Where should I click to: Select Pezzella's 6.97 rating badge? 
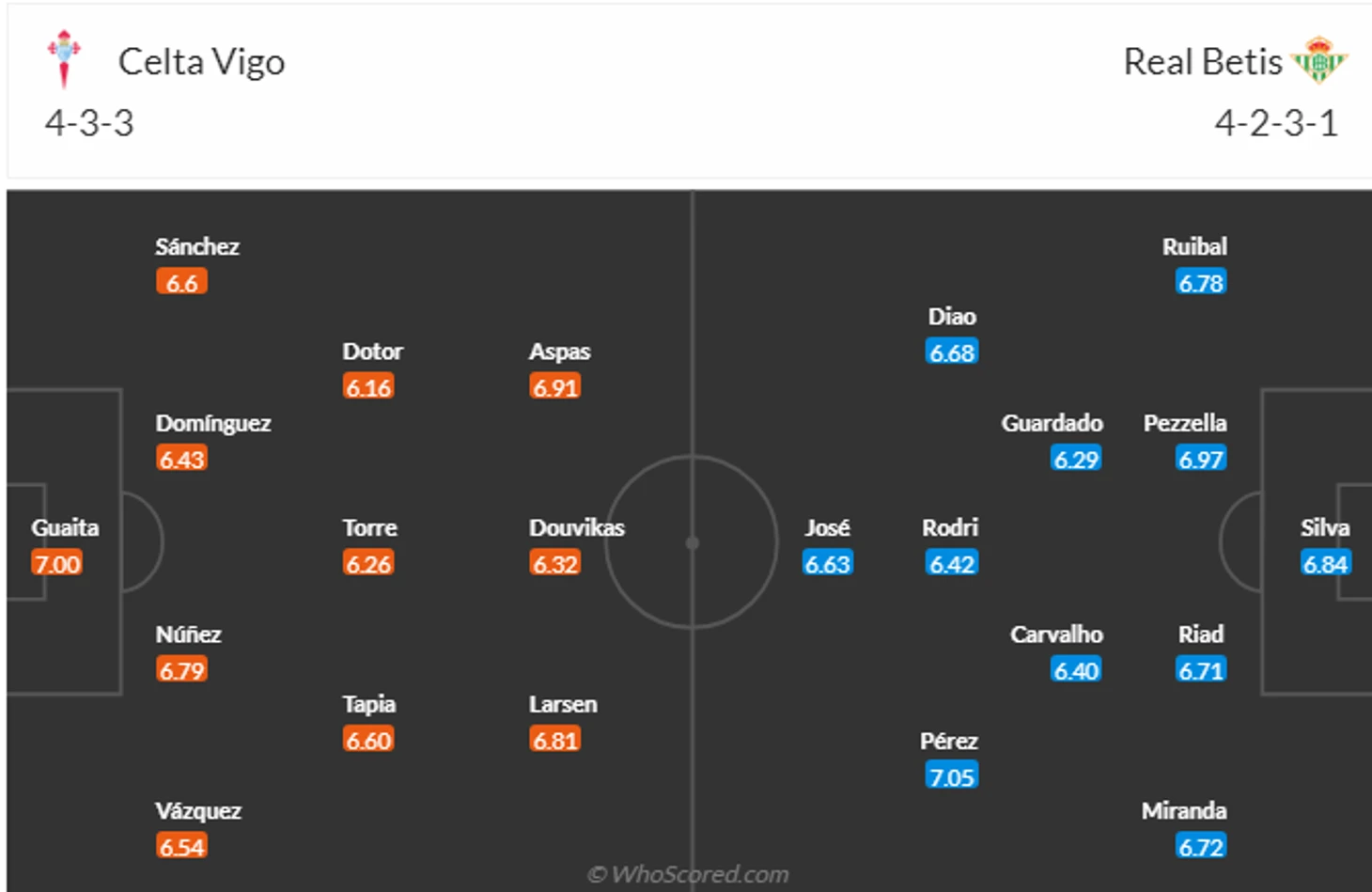[x=1201, y=459]
